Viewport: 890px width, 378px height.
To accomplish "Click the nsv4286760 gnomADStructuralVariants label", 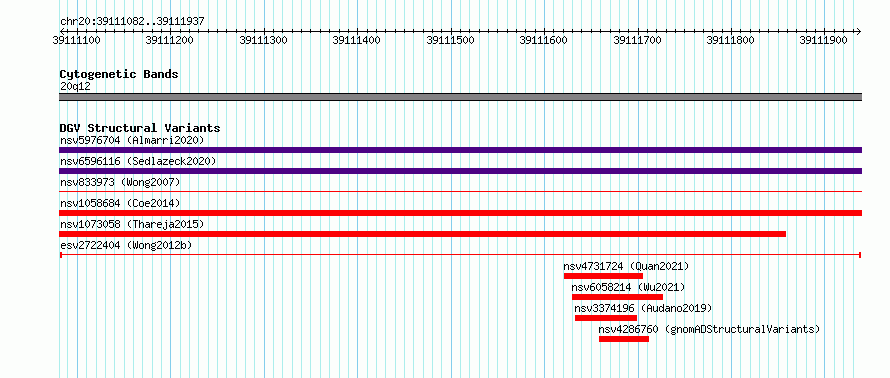I will [x=710, y=329].
